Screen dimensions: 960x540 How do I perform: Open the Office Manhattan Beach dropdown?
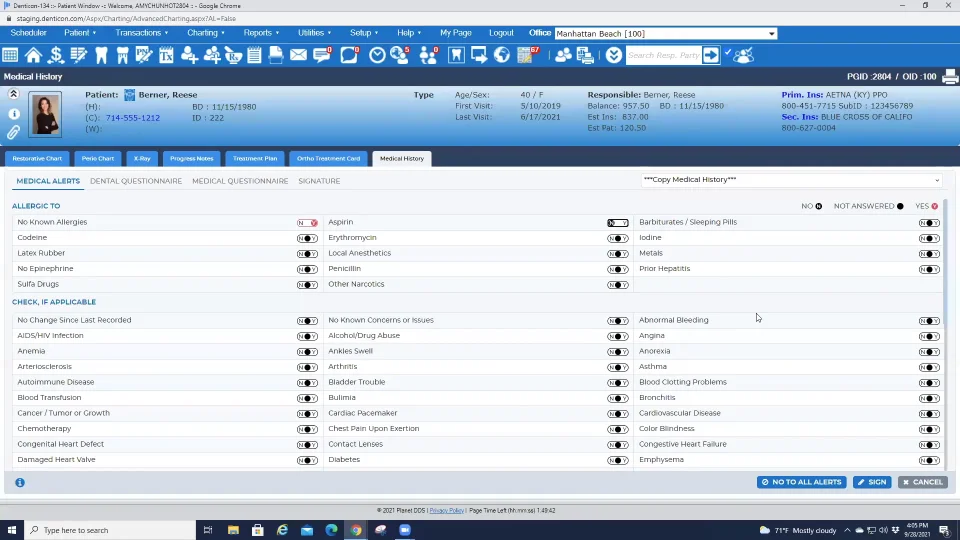pyautogui.click(x=666, y=34)
